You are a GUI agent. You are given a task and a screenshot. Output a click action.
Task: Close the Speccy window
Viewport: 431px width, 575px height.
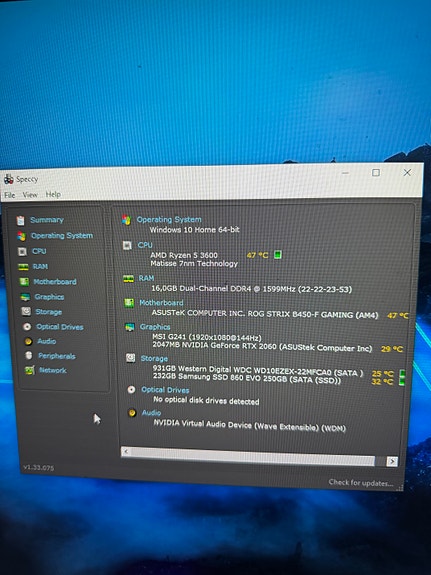coord(407,172)
